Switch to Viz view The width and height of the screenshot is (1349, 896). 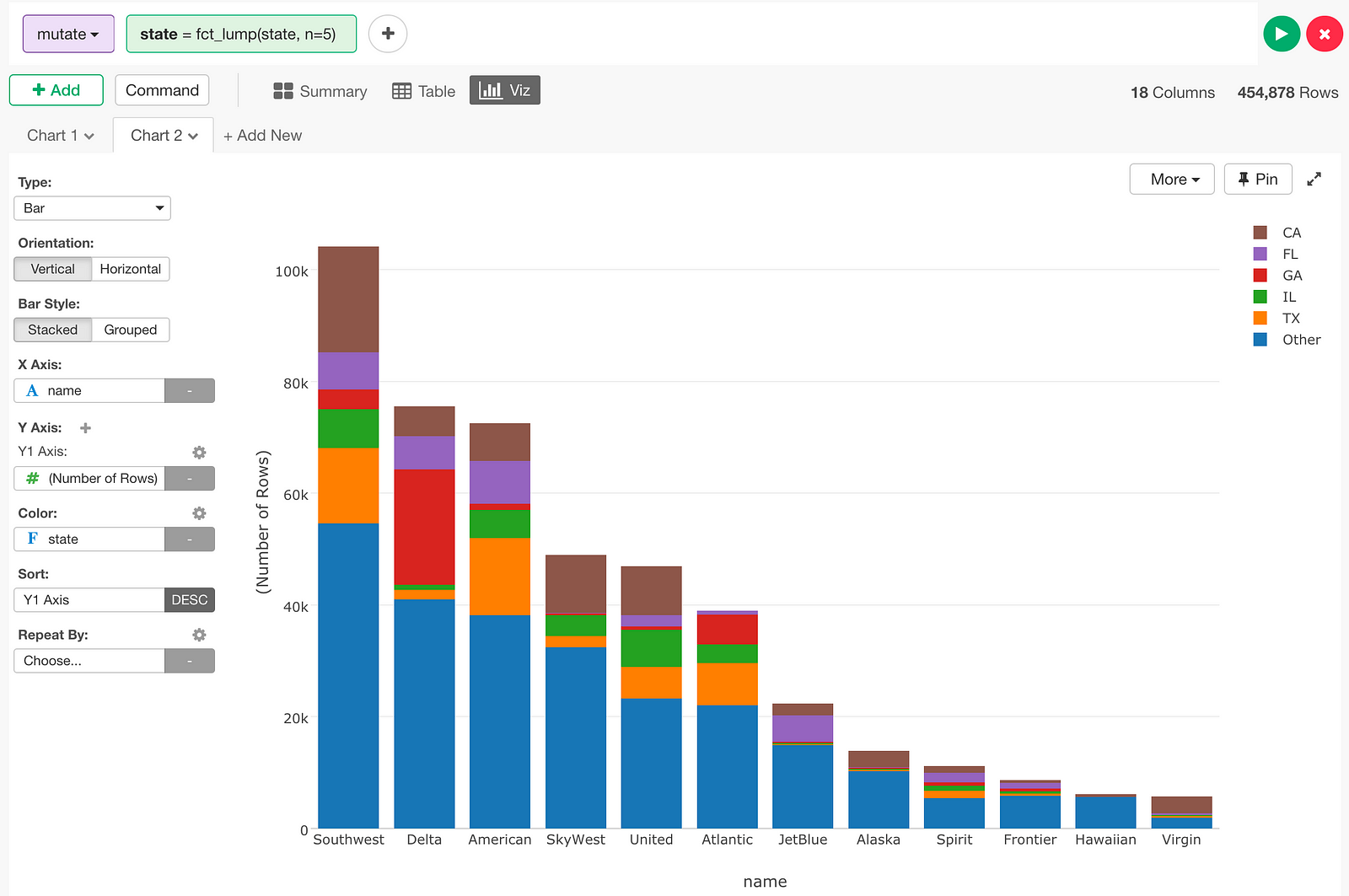[x=505, y=90]
